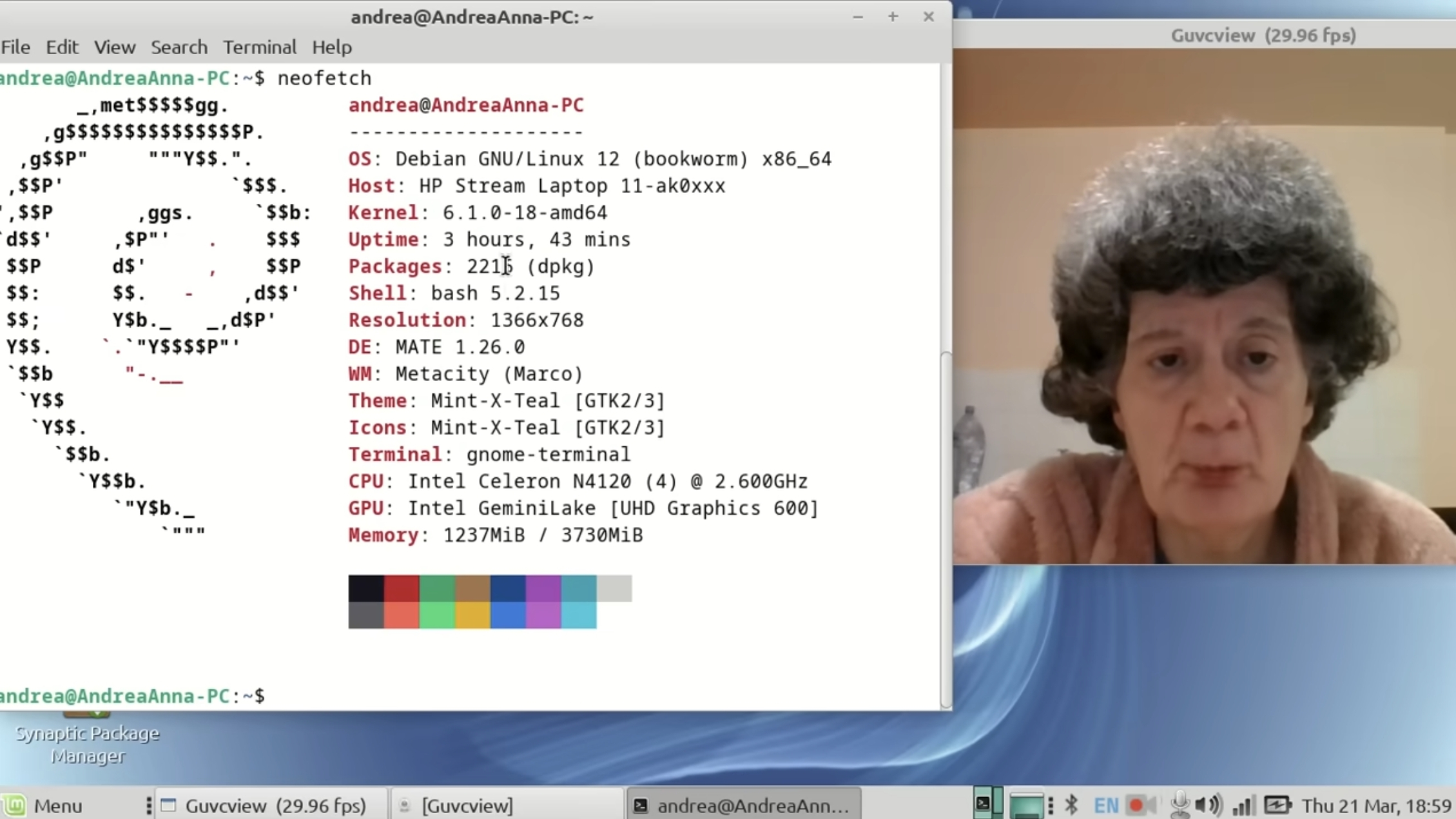1456x819 pixels.
Task: Click the workspace switcher terminal thumbnail
Action: 982,804
